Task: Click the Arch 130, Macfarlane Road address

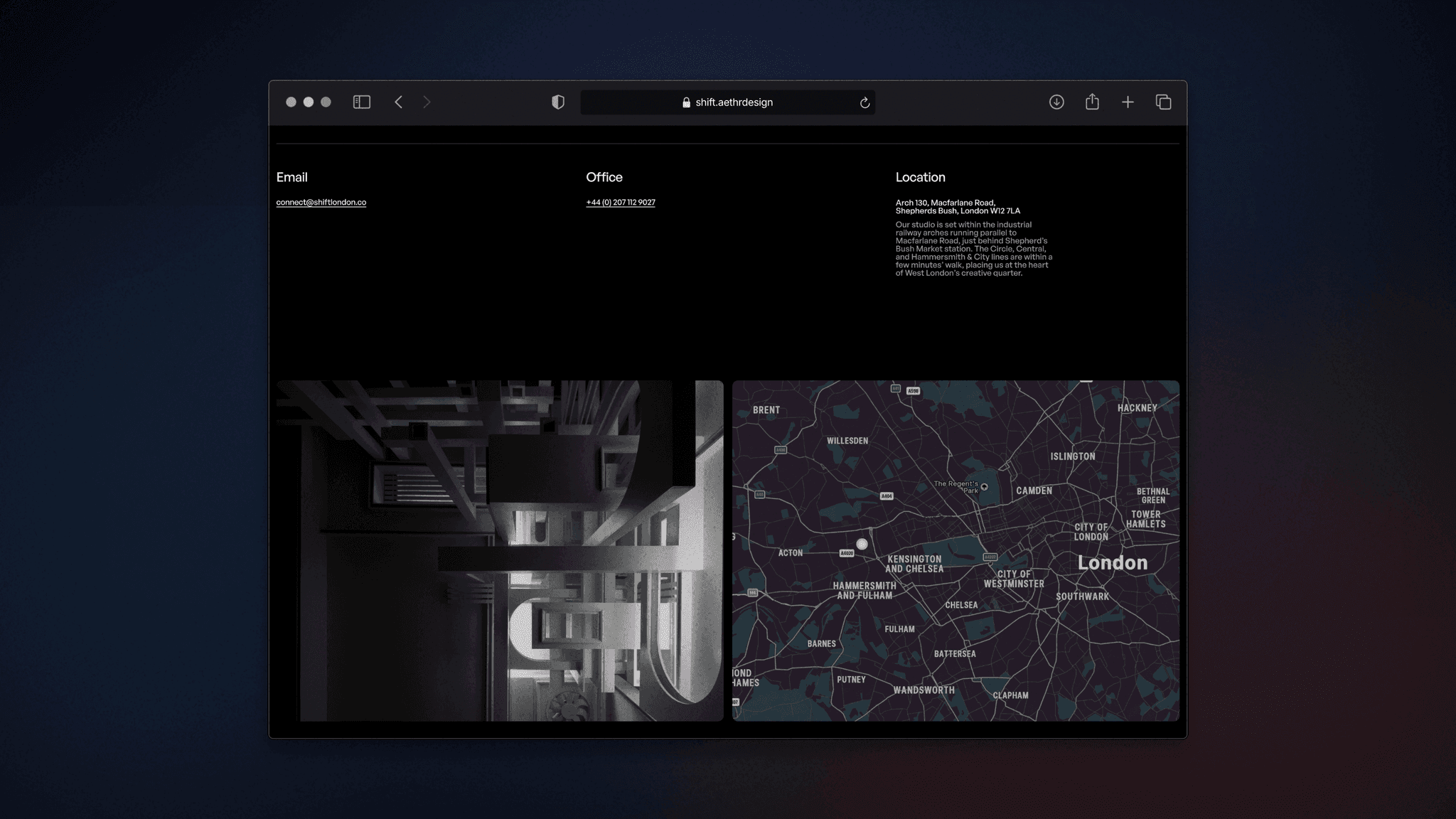Action: pyautogui.click(x=958, y=207)
